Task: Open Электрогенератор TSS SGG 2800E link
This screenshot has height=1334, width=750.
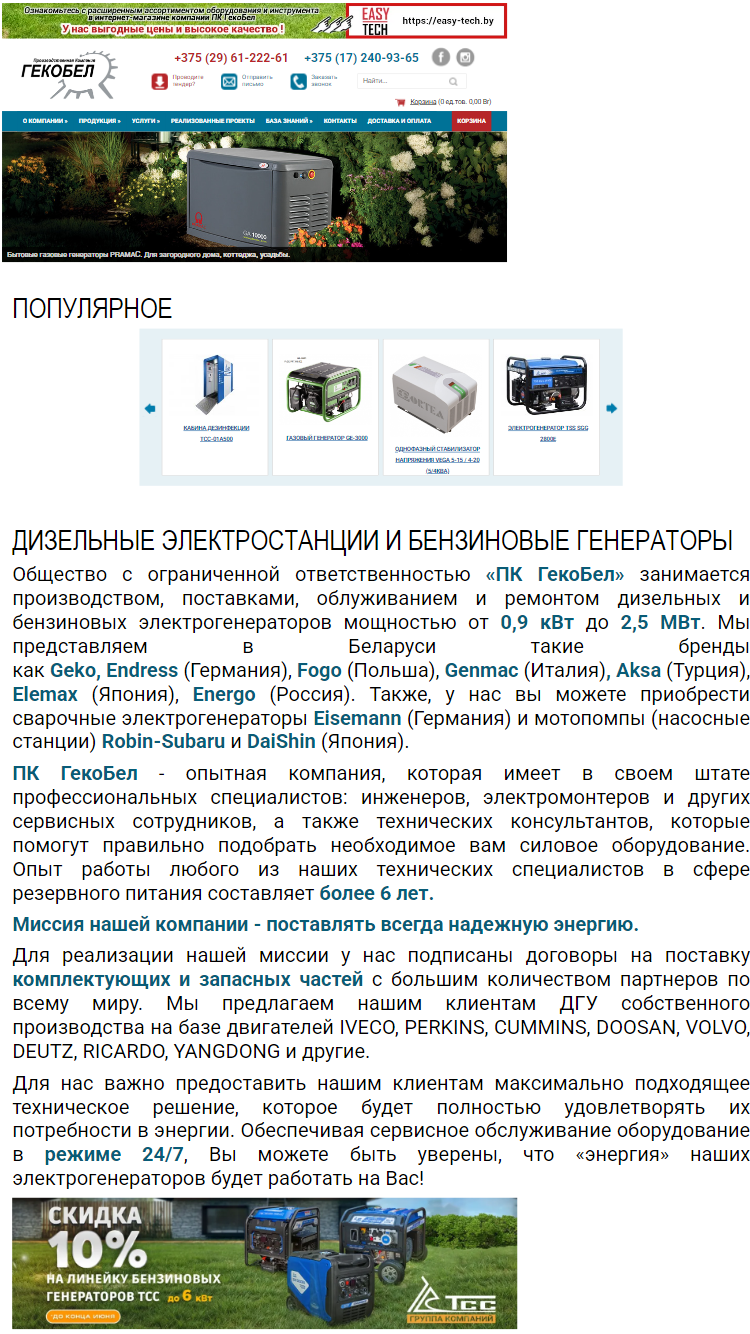Action: pos(548,433)
